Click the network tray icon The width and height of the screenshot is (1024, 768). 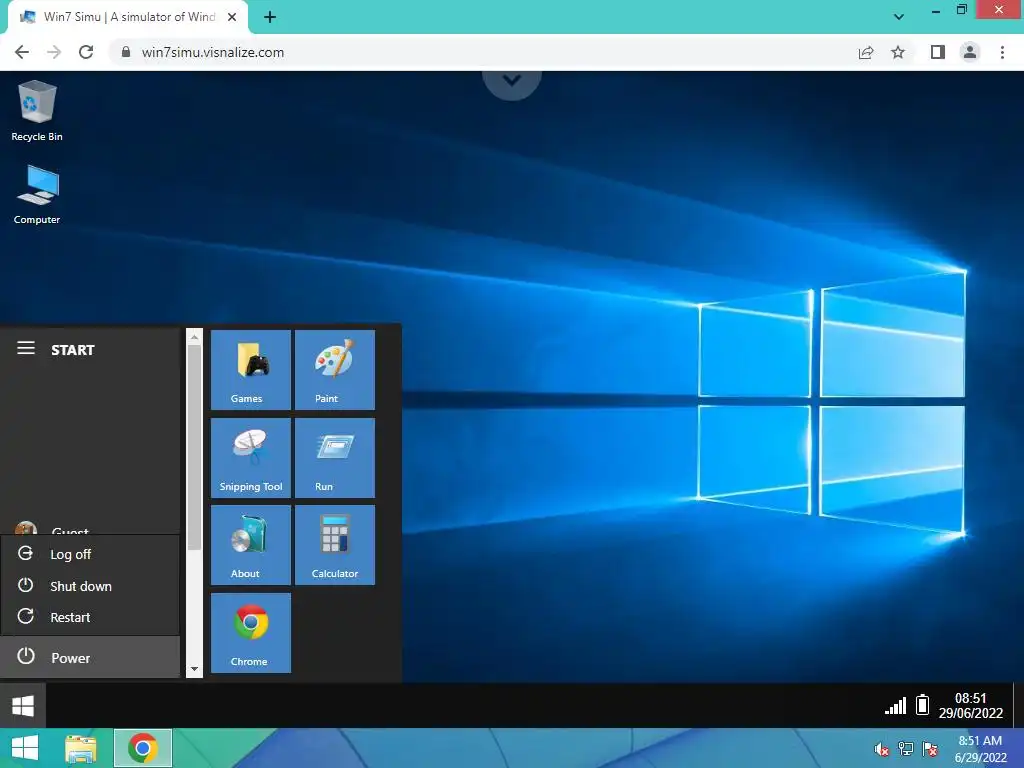(906, 749)
